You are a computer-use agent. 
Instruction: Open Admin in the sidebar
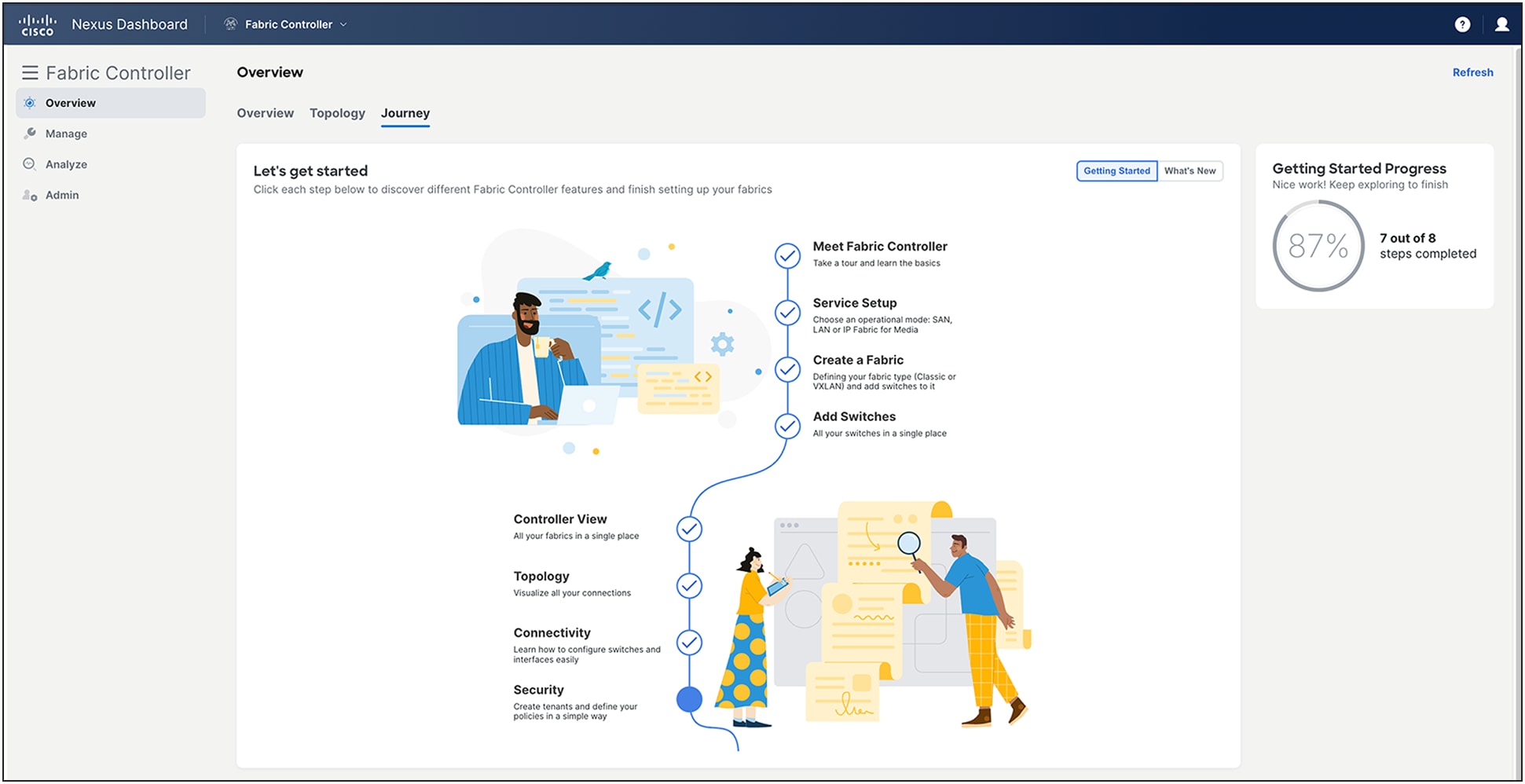click(x=111, y=195)
